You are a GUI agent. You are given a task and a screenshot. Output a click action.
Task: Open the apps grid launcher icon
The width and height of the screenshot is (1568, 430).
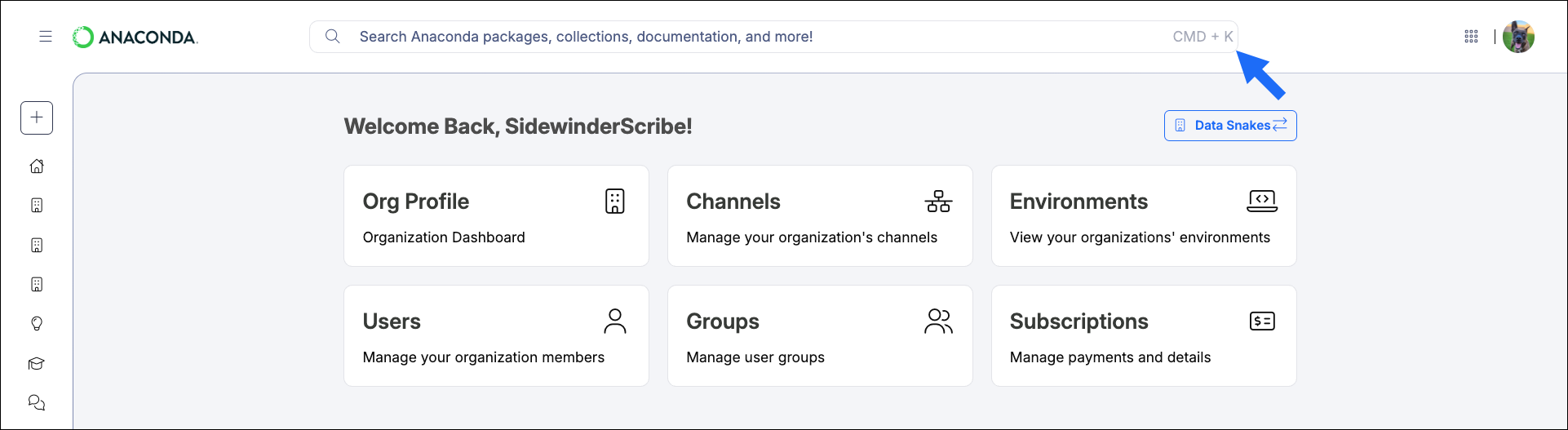coord(1471,37)
